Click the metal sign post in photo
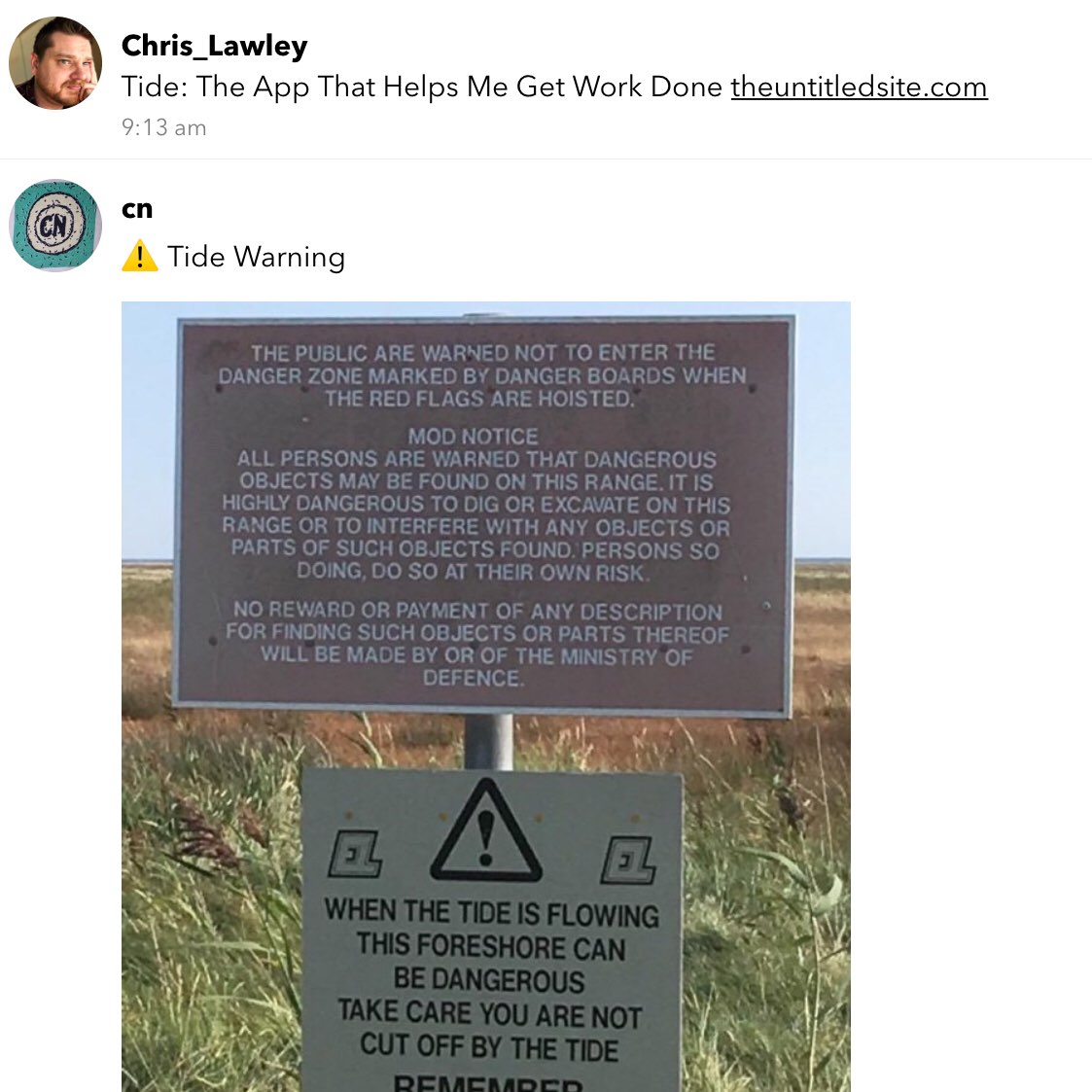Image resolution: width=1092 pixels, height=1092 pixels. [x=489, y=742]
